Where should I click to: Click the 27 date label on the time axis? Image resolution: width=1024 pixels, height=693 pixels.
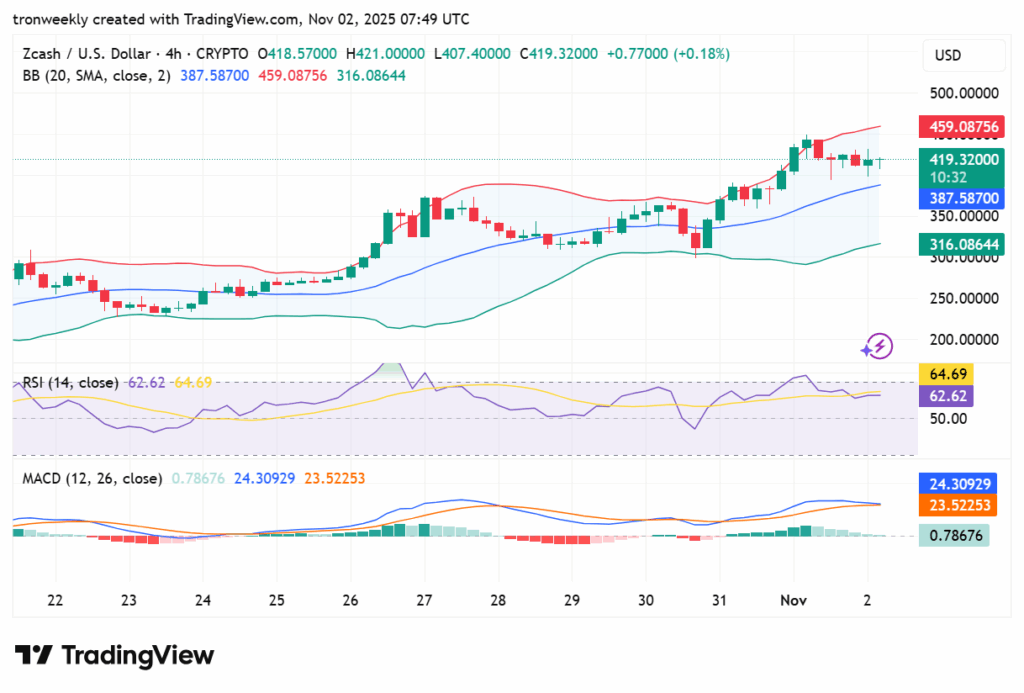(x=424, y=600)
